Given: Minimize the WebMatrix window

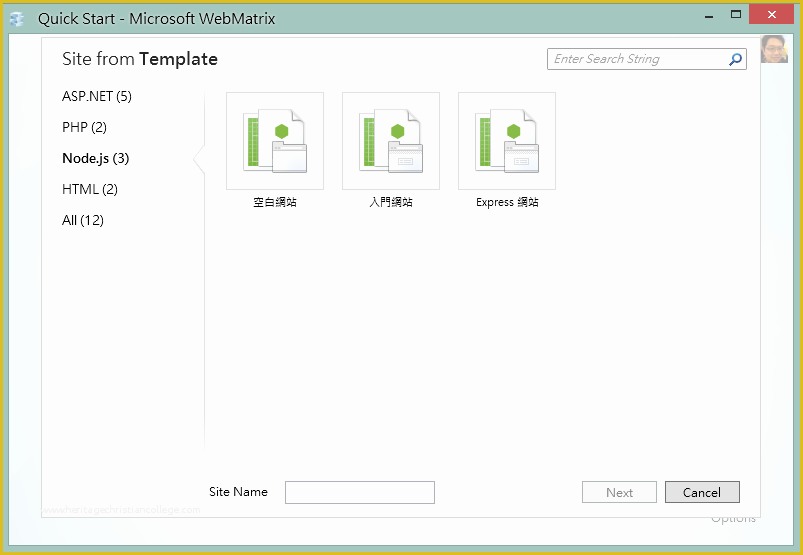Looking at the screenshot, I should point(709,15).
